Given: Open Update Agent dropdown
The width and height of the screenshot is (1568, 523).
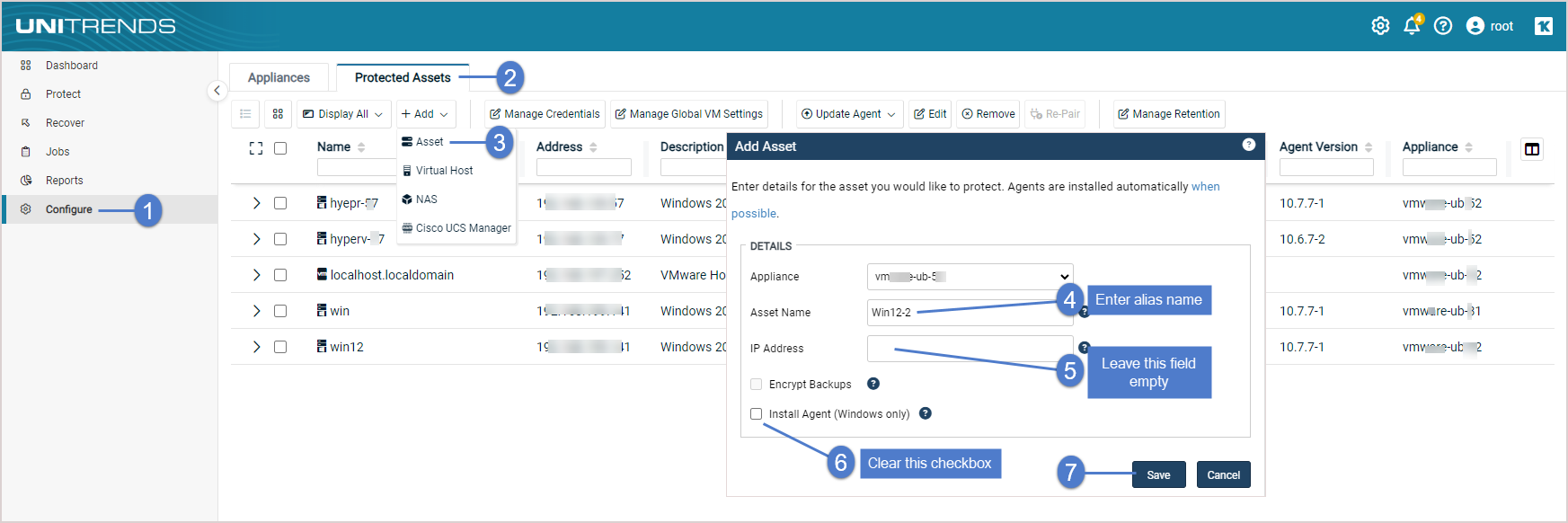Looking at the screenshot, I should 848,114.
